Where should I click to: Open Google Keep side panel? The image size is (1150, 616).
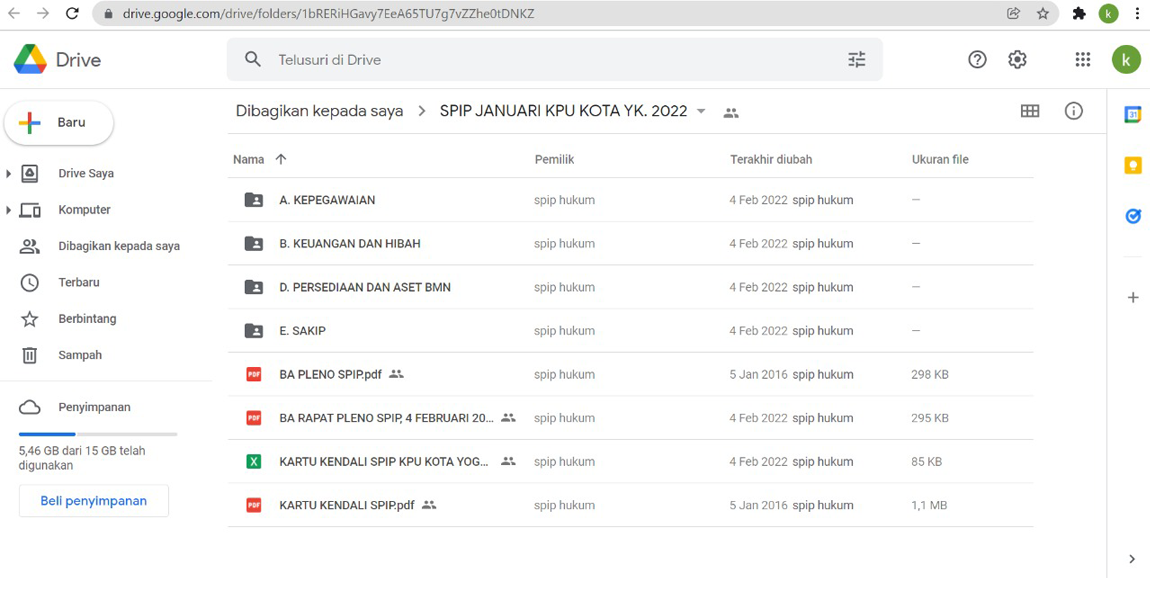tap(1132, 165)
